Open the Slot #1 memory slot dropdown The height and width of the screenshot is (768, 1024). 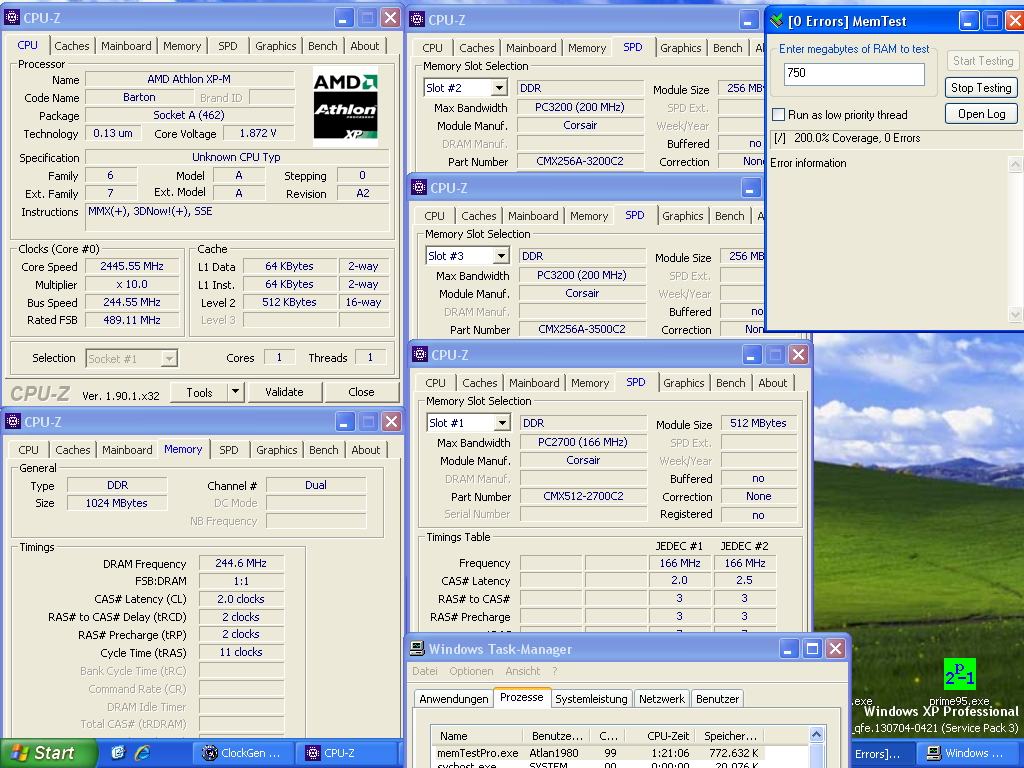pos(502,423)
